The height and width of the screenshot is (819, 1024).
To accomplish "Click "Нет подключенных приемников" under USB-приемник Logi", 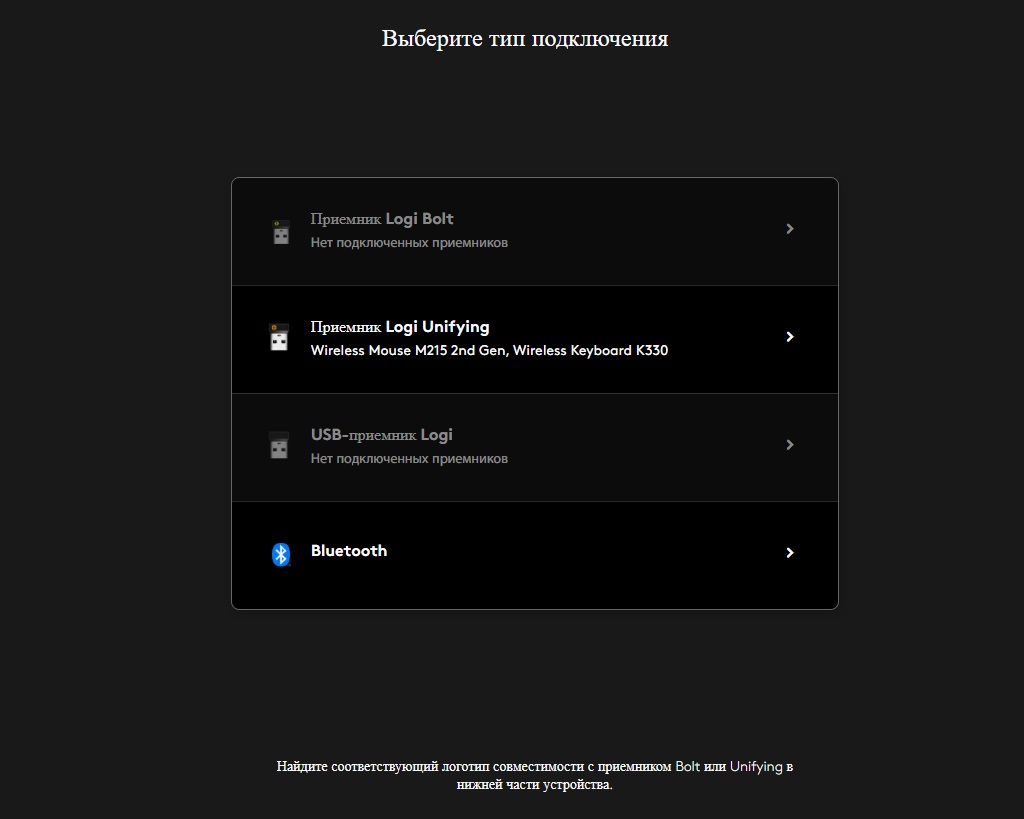I will tap(409, 459).
